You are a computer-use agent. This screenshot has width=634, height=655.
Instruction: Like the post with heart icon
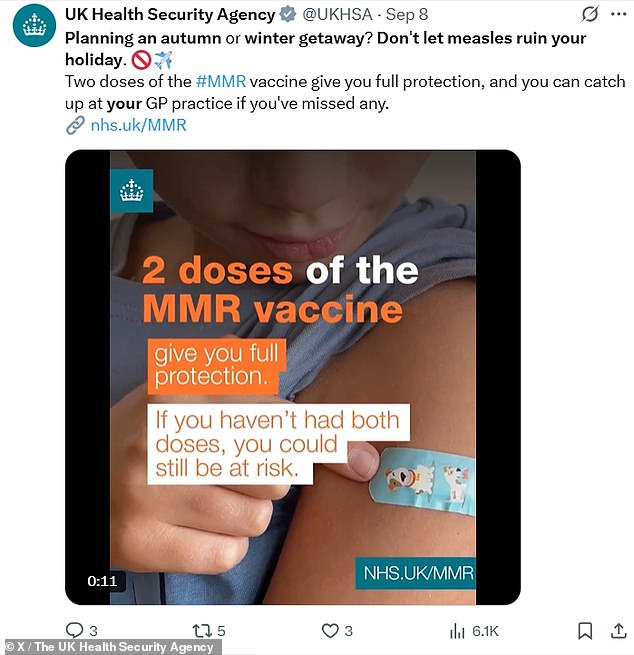coord(330,630)
